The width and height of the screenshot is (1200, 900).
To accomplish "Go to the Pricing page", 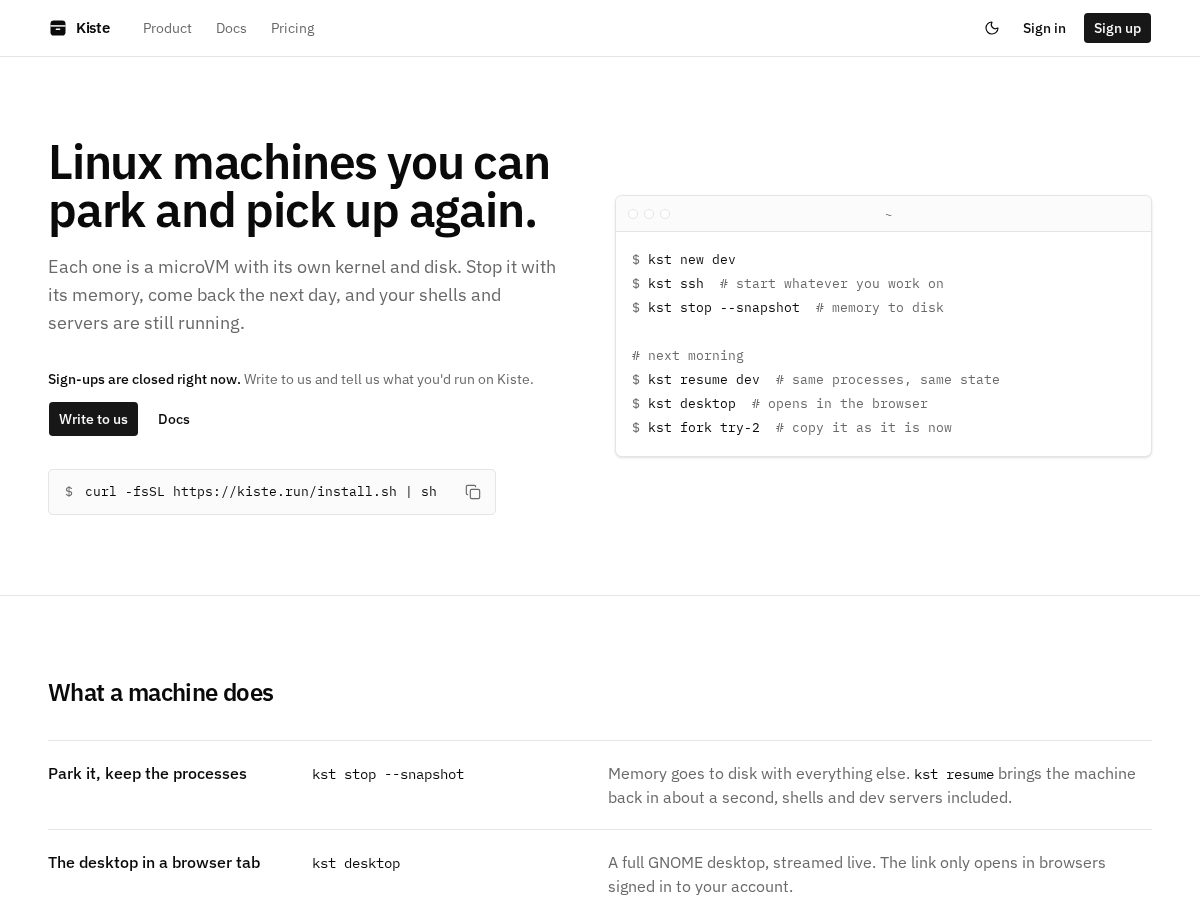I will tap(293, 28).
